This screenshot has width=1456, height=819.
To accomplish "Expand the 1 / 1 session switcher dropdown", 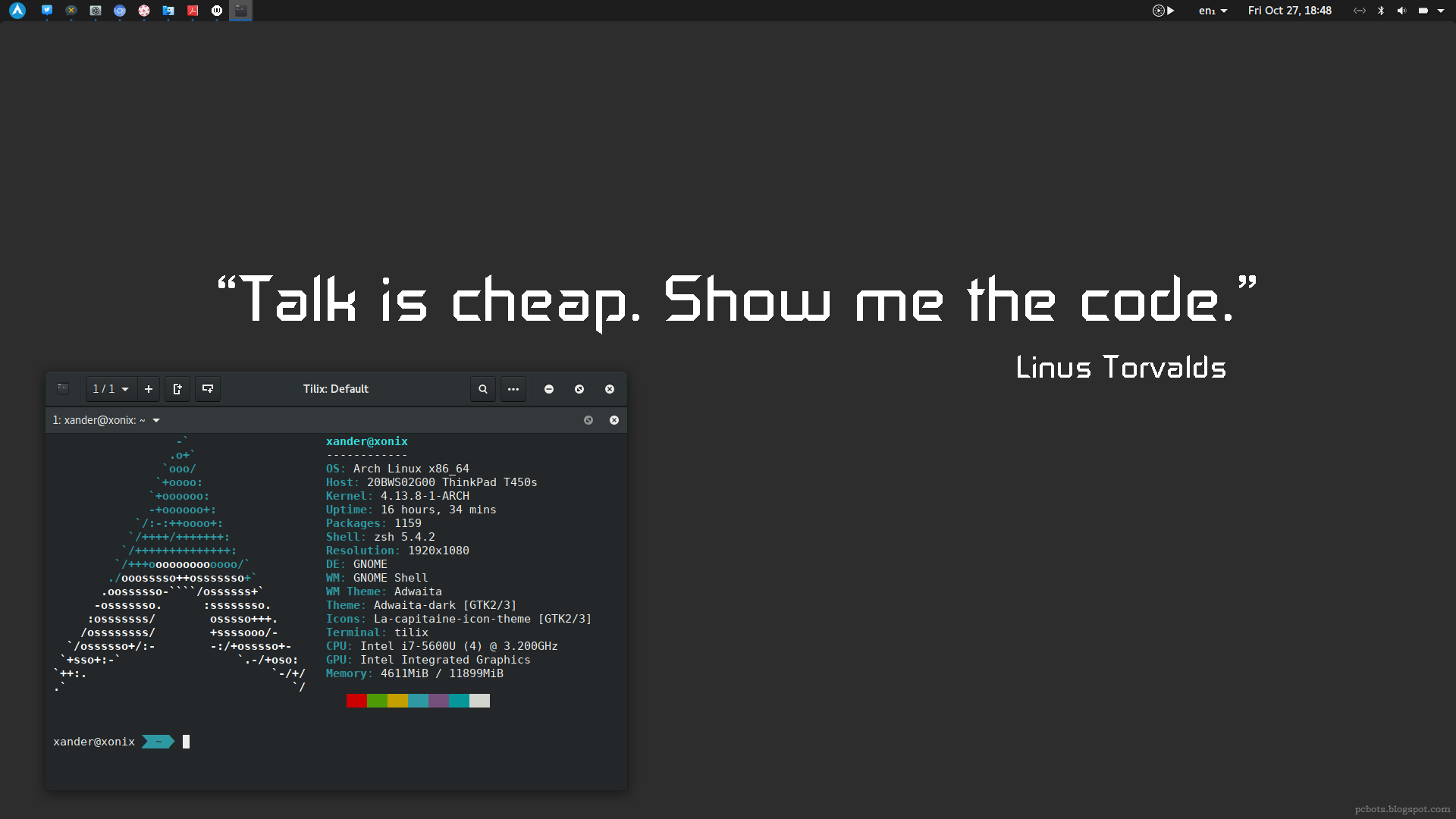I will (x=111, y=389).
